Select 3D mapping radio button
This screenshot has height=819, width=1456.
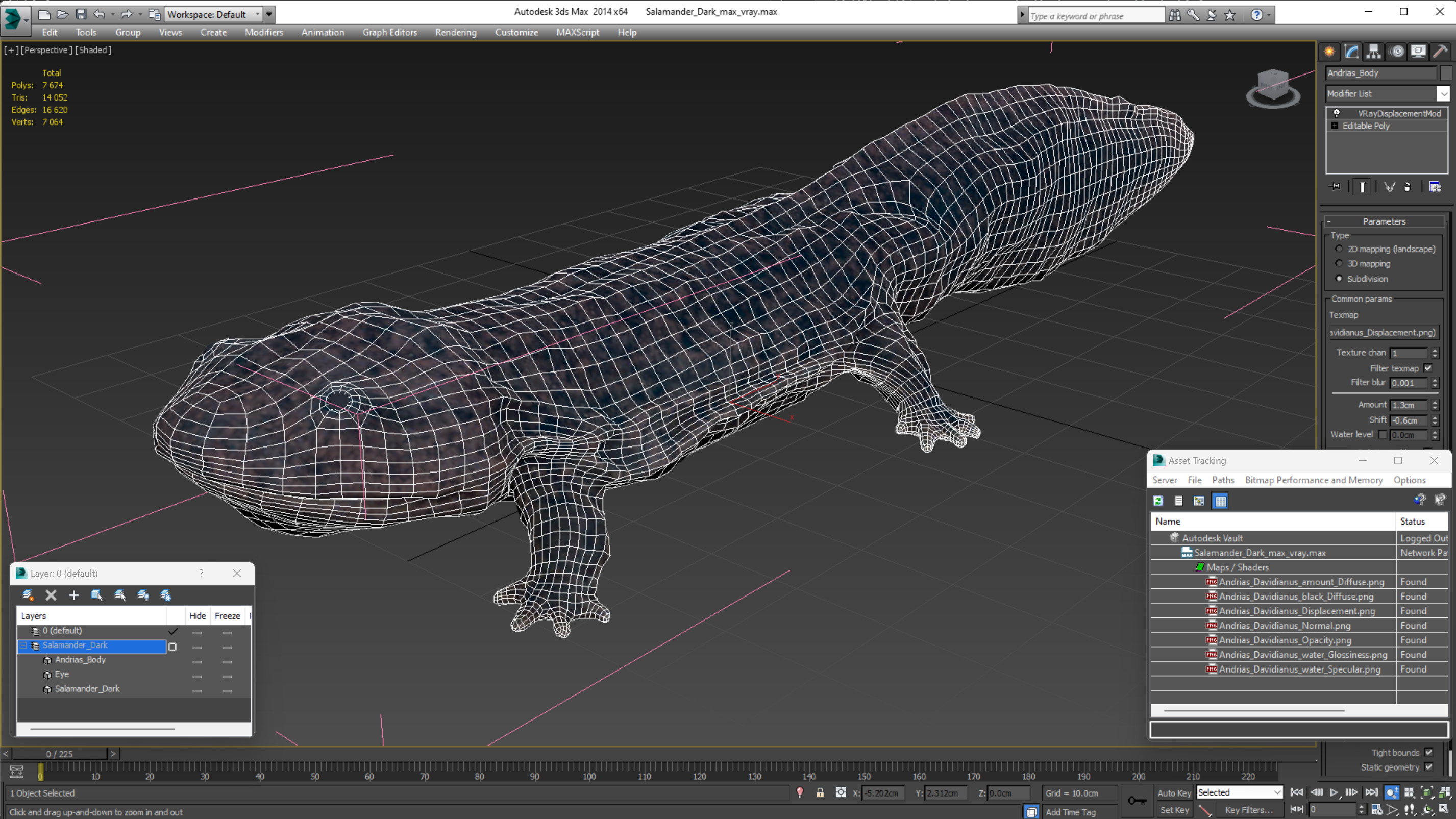1339,263
